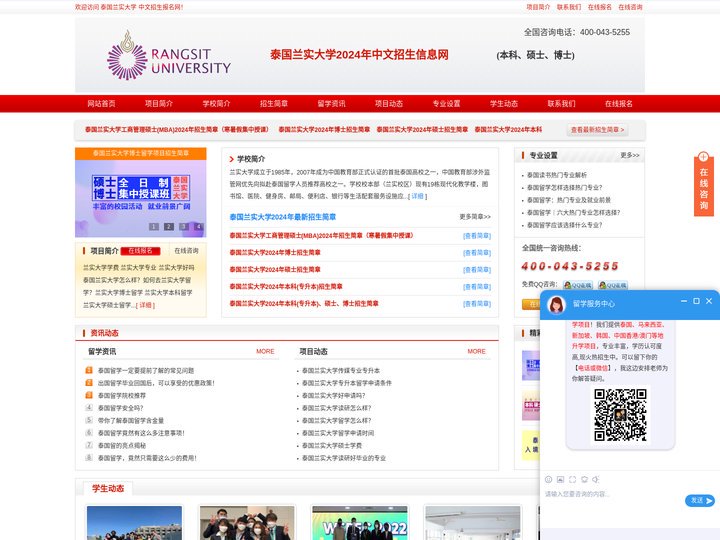Open 项目动态 in navigation bar
The height and width of the screenshot is (540, 720).
pyautogui.click(x=388, y=104)
